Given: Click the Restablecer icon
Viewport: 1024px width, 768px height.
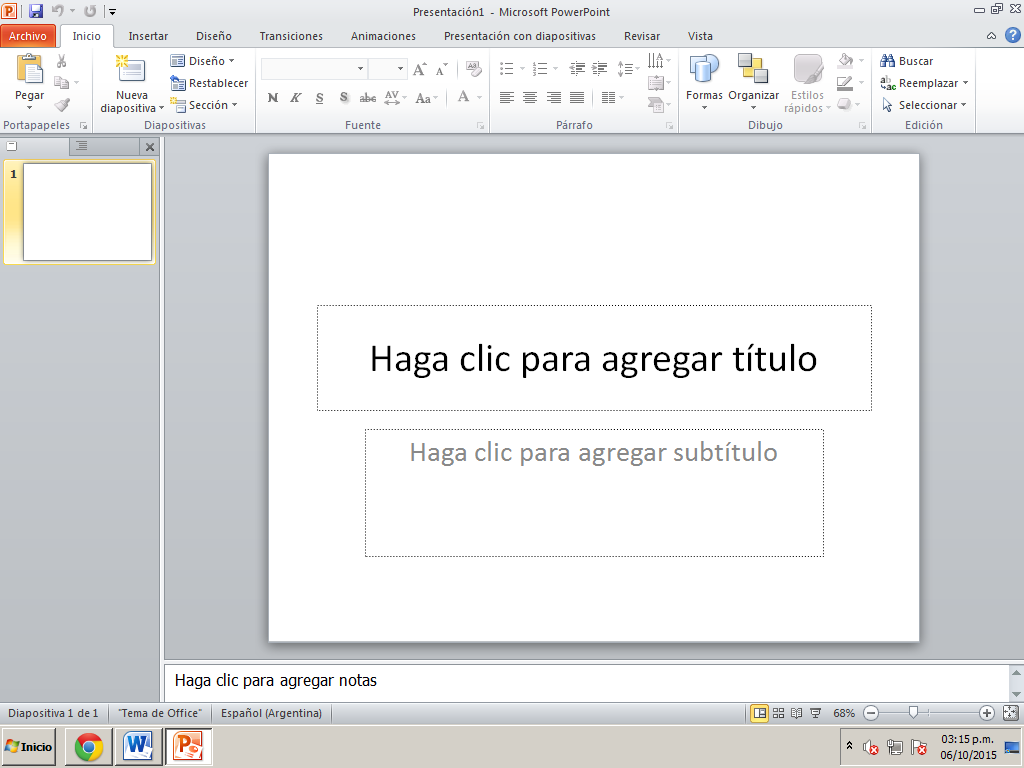Looking at the screenshot, I should pos(179,83).
